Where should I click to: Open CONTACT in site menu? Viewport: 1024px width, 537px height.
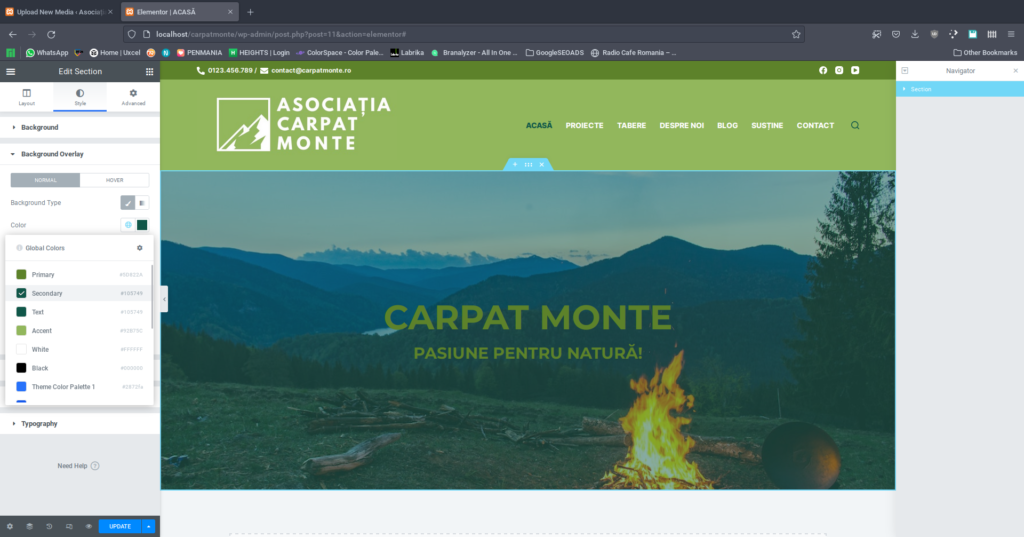[815, 125]
